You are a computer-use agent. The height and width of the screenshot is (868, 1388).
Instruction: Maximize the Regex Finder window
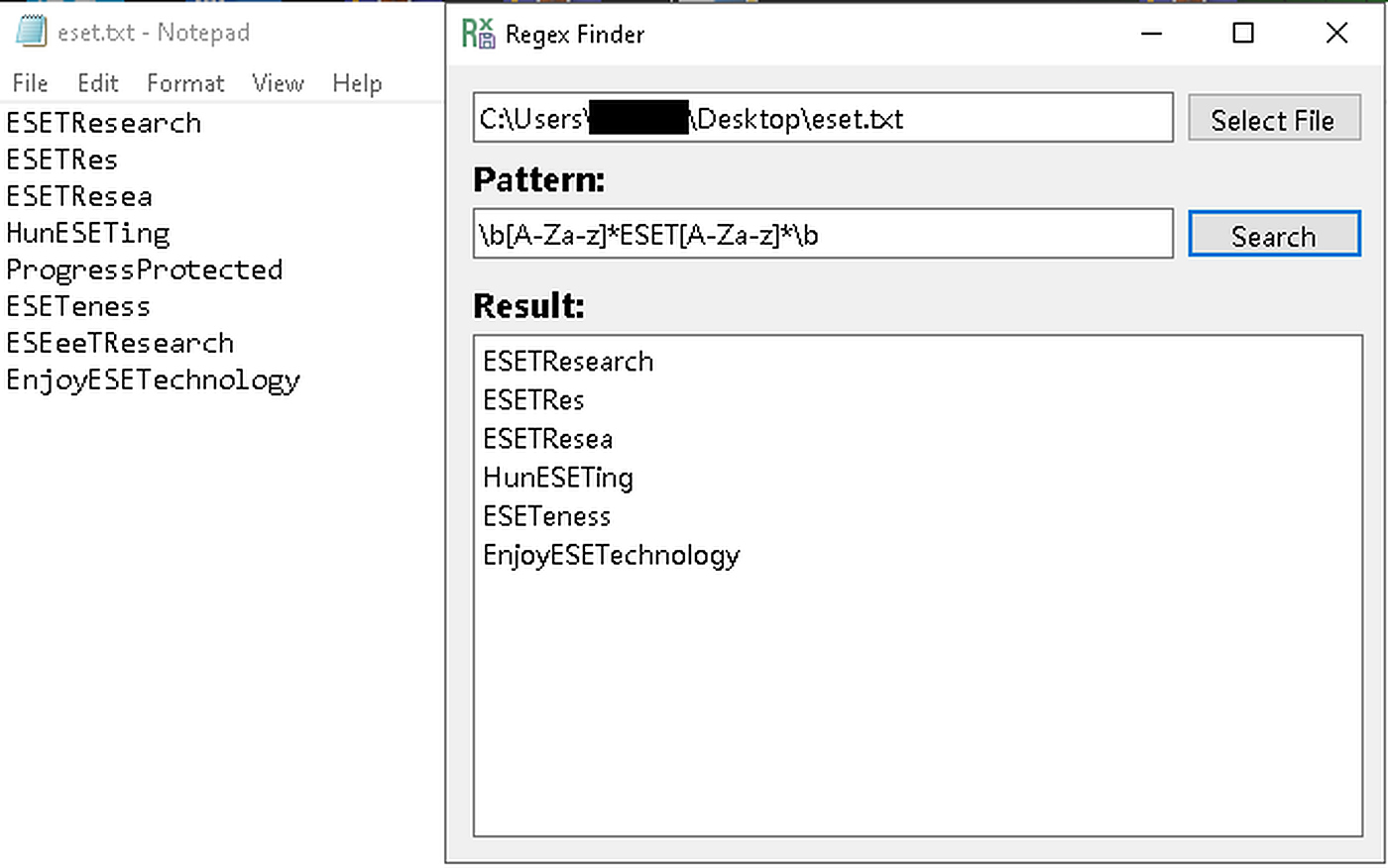1243,34
